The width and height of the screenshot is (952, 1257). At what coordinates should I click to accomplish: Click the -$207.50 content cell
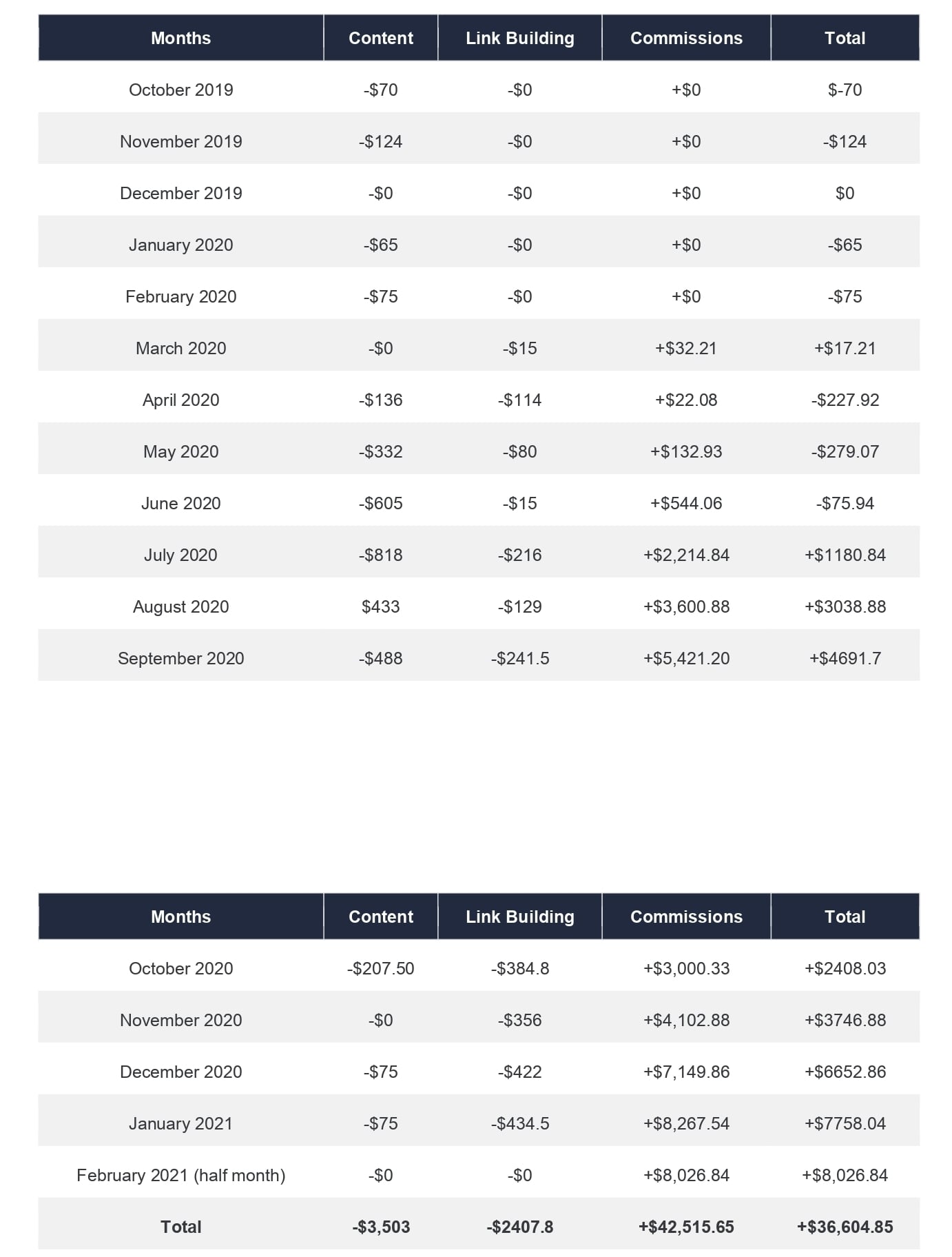click(380, 968)
